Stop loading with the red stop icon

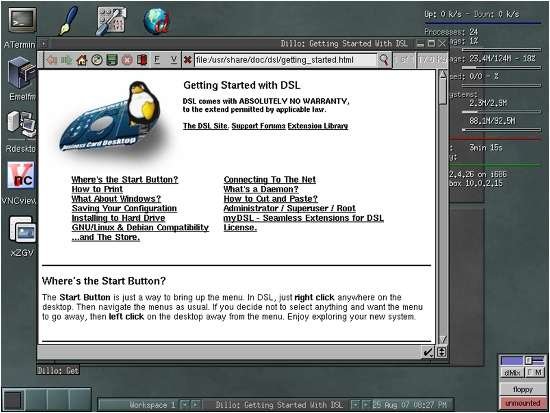[x=127, y=60]
